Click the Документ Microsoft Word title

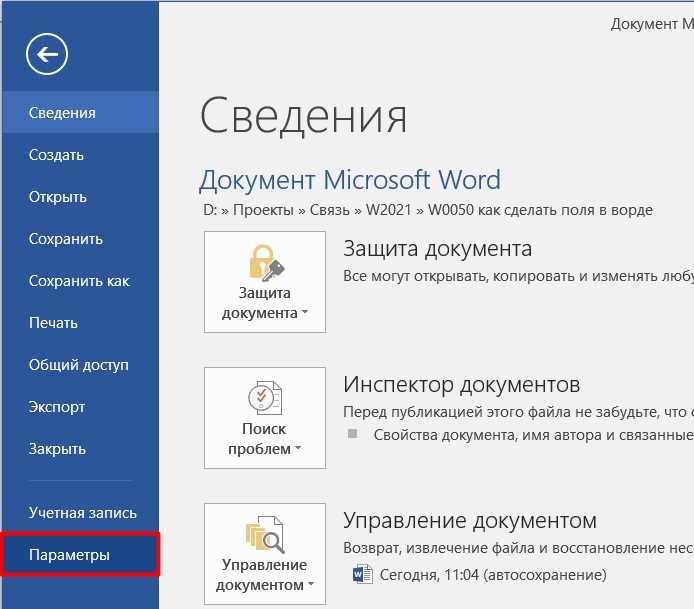[x=350, y=181]
